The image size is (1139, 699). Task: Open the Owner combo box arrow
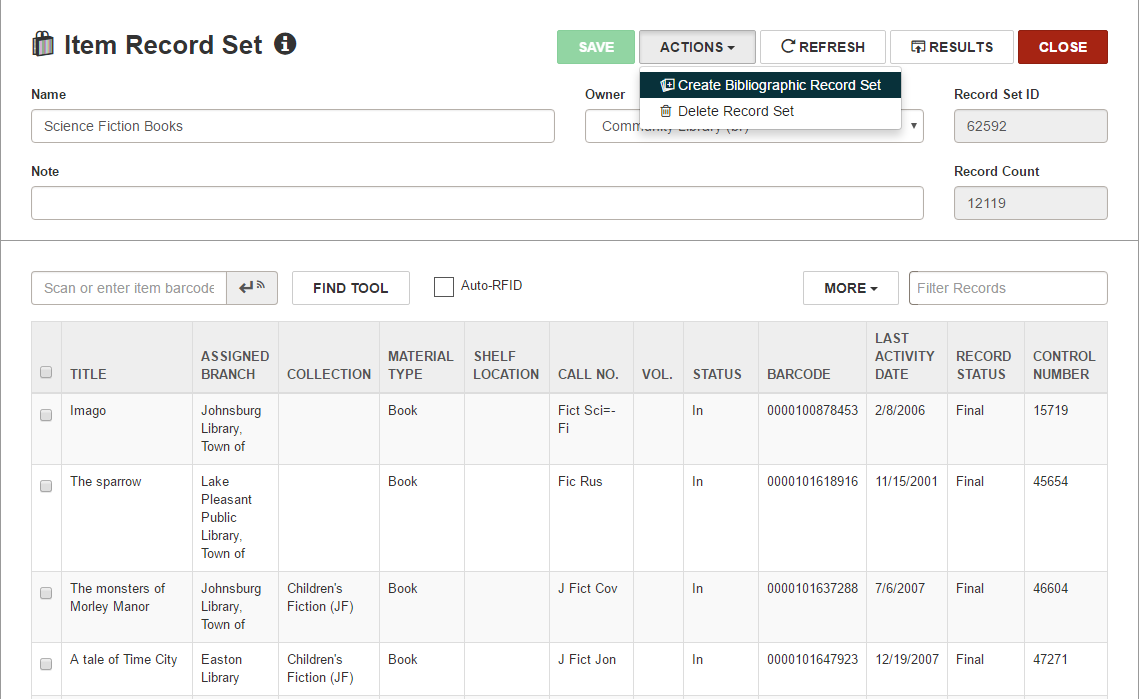pyautogui.click(x=913, y=126)
